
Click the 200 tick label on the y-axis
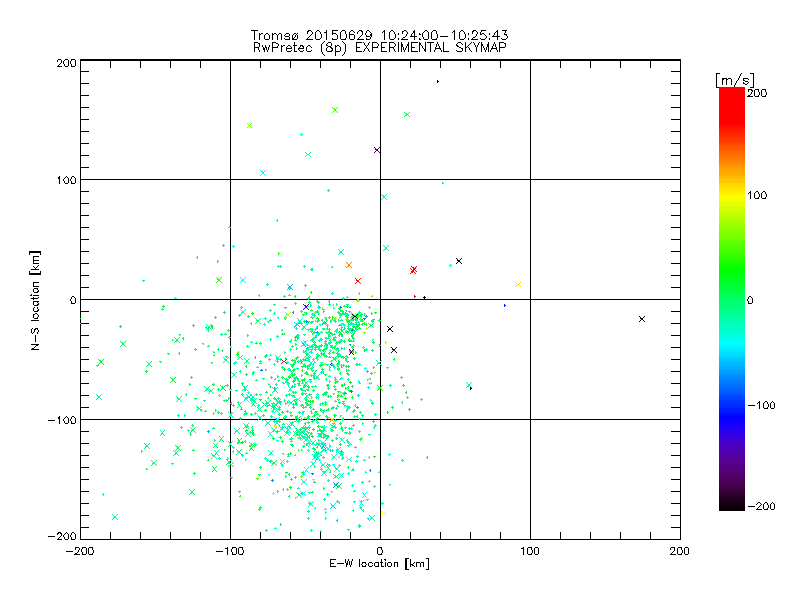tap(66, 62)
